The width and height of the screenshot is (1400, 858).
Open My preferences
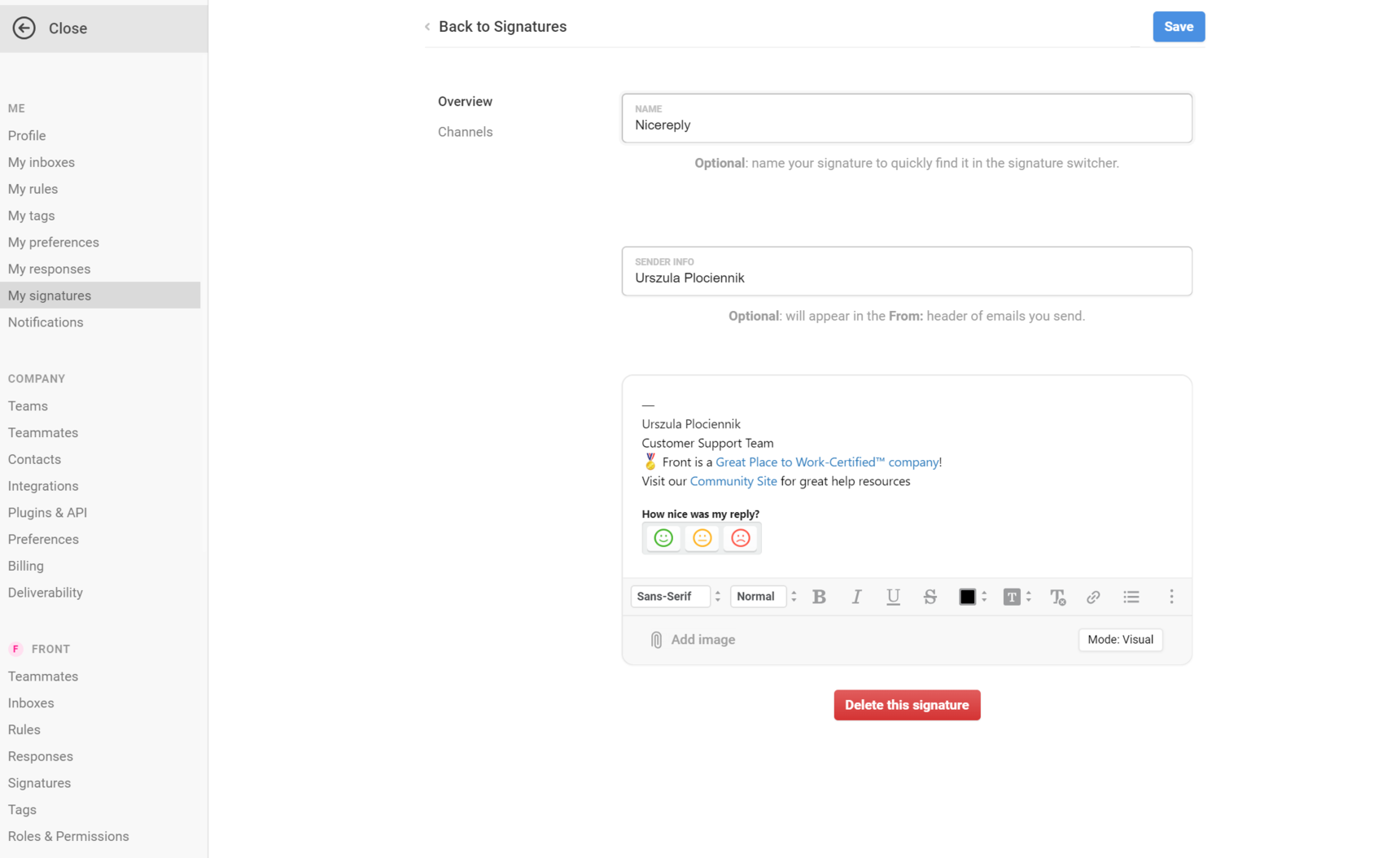(53, 243)
